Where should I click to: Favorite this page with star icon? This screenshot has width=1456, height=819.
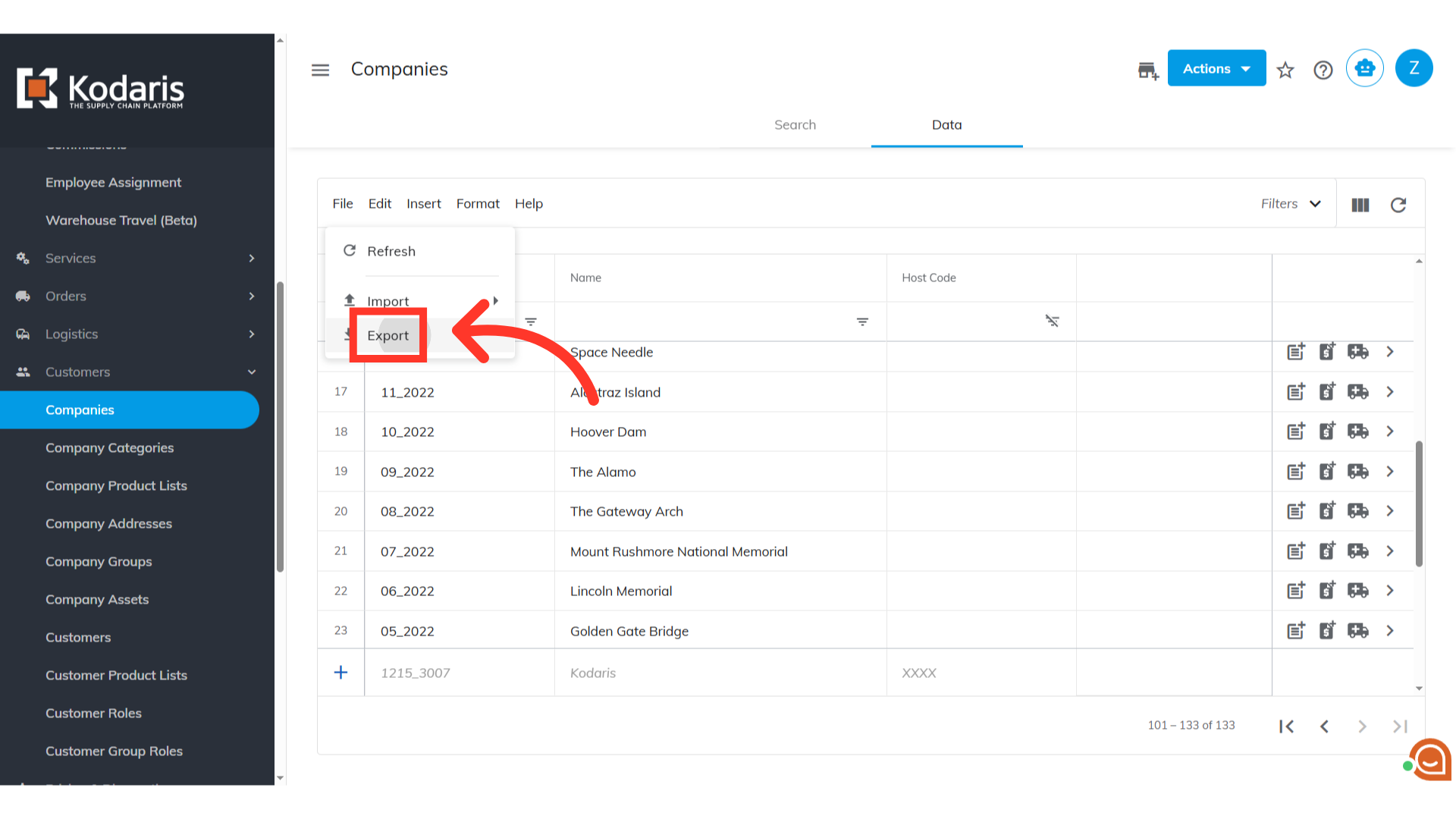[x=1285, y=70]
